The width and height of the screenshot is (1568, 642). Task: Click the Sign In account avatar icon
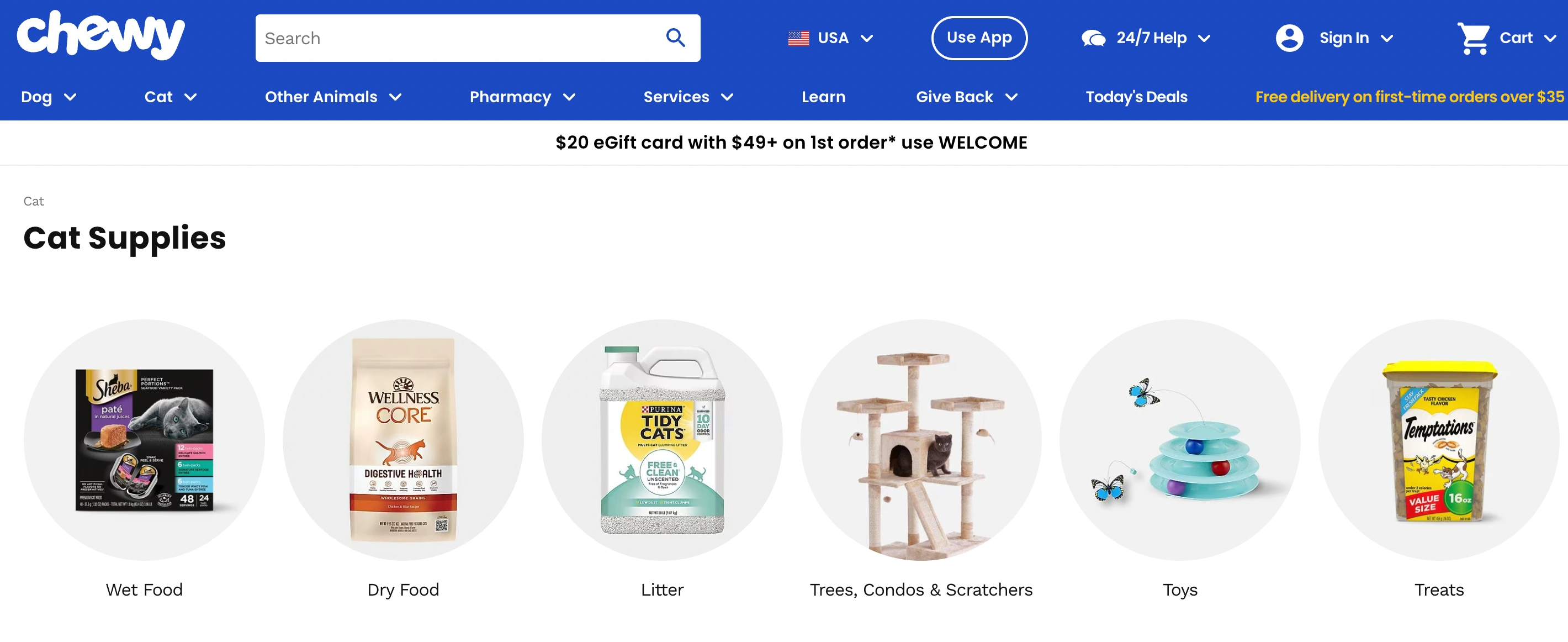(x=1289, y=38)
